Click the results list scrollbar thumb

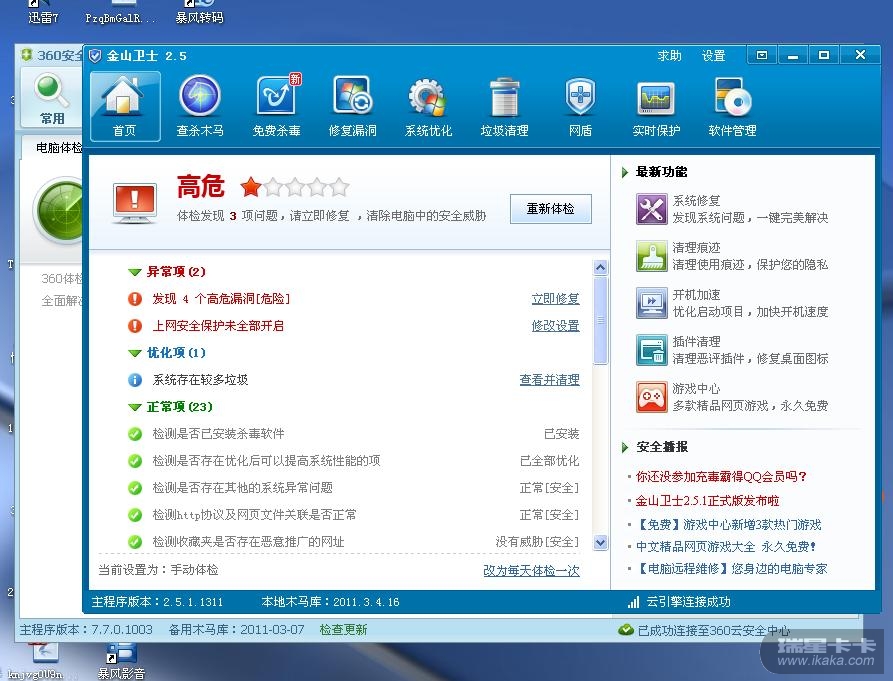tap(600, 320)
